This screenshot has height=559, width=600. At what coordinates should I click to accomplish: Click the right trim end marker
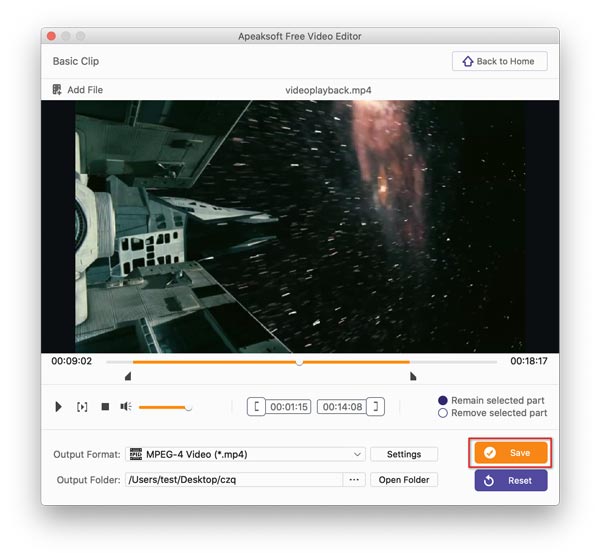click(413, 376)
